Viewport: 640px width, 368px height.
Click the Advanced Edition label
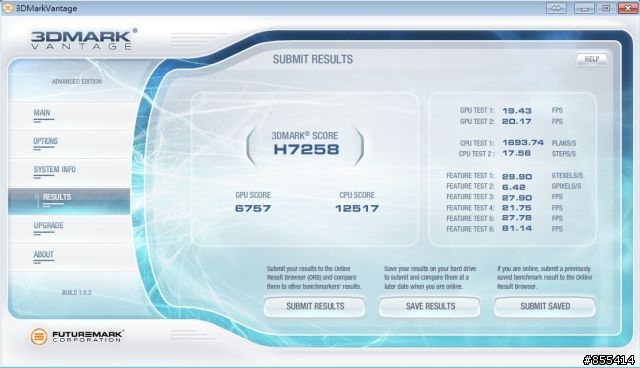77,82
